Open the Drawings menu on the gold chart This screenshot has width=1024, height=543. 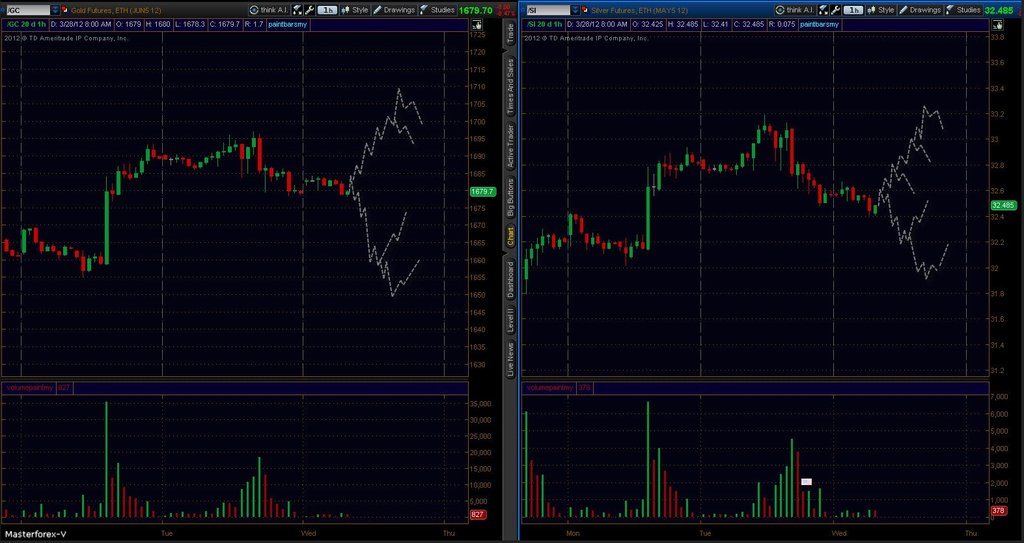click(x=394, y=10)
